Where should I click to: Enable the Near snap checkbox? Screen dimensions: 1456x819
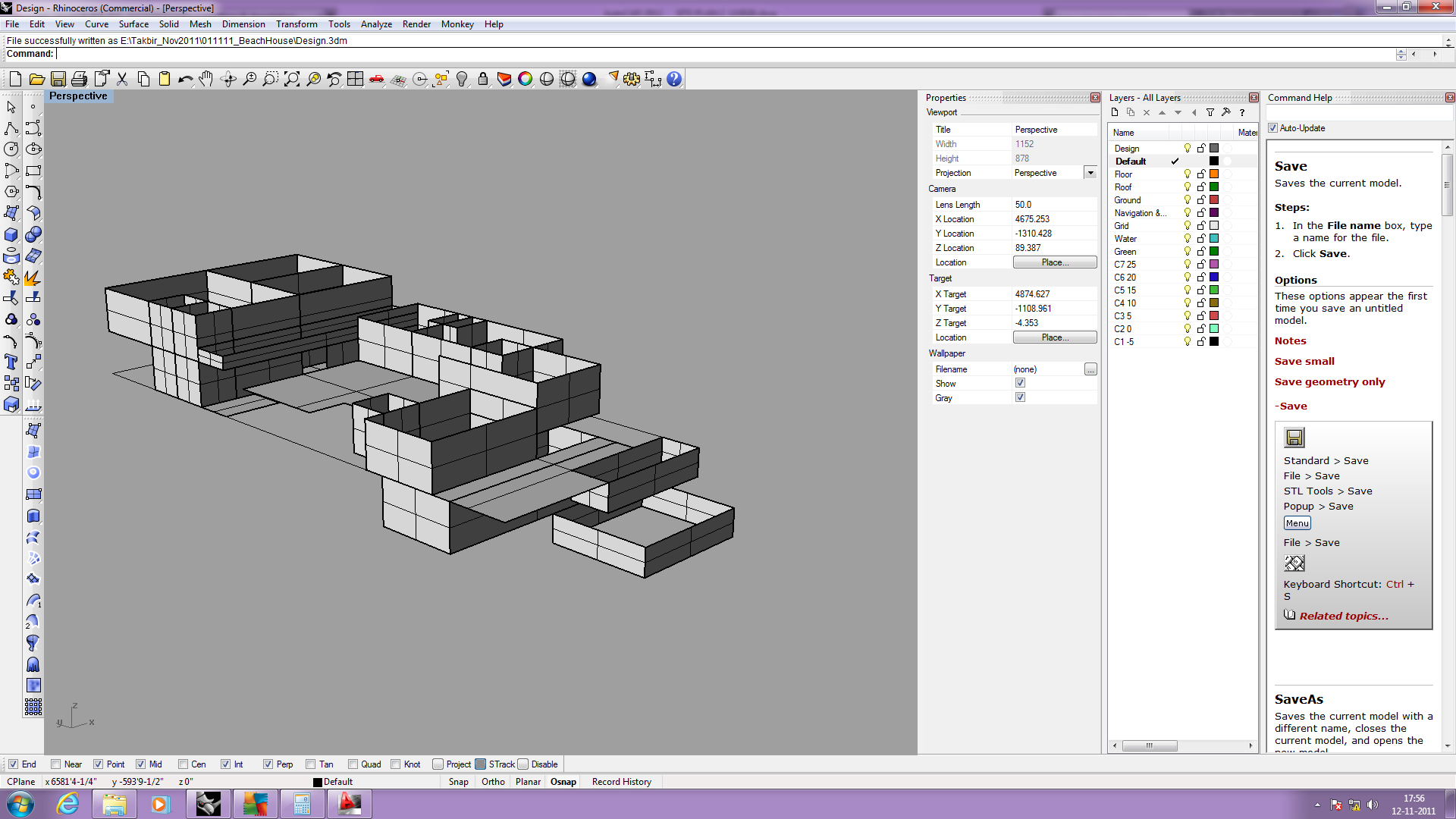(x=55, y=764)
